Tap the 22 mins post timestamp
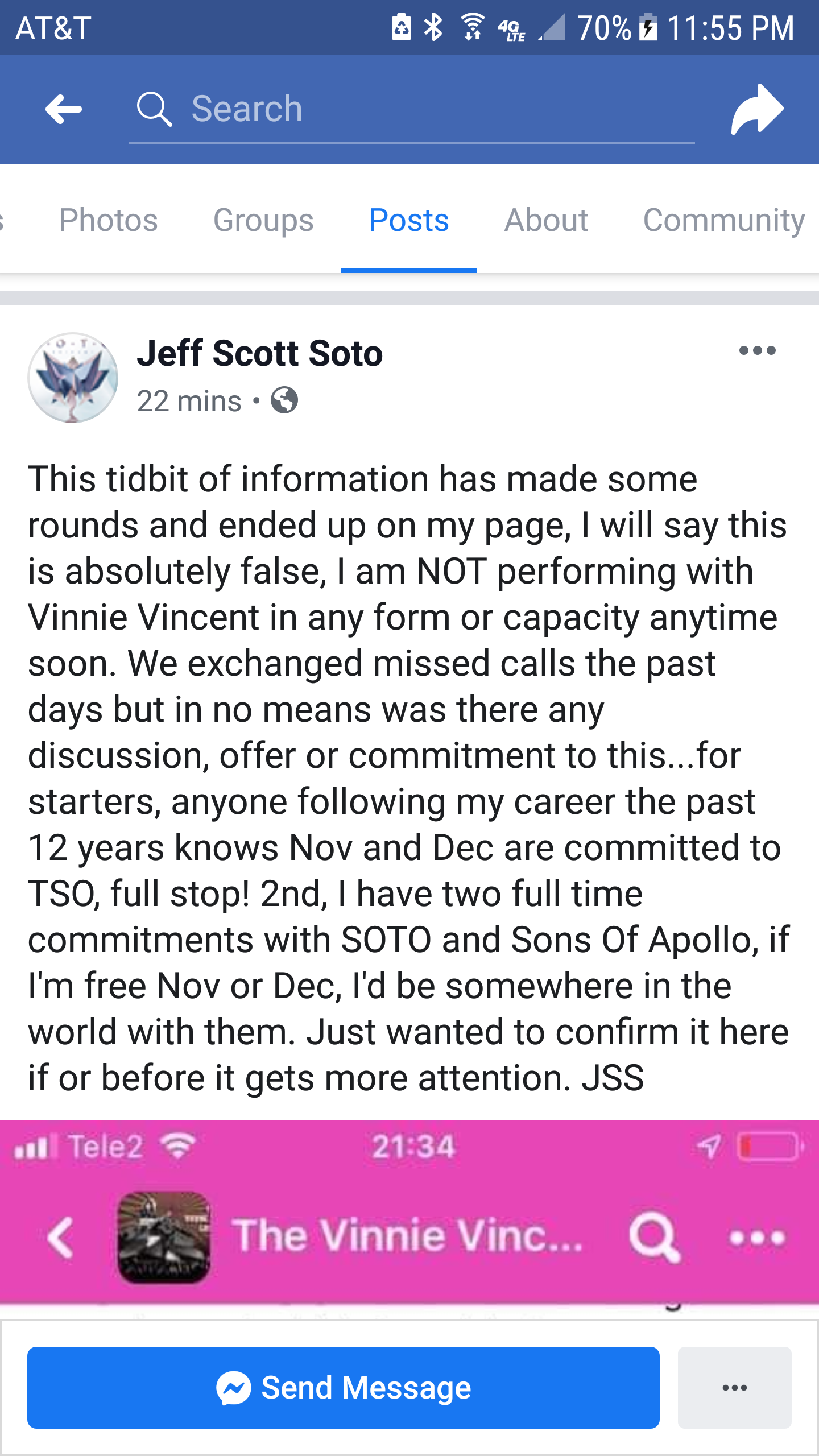Screen dimensions: 819x1456 [x=189, y=401]
